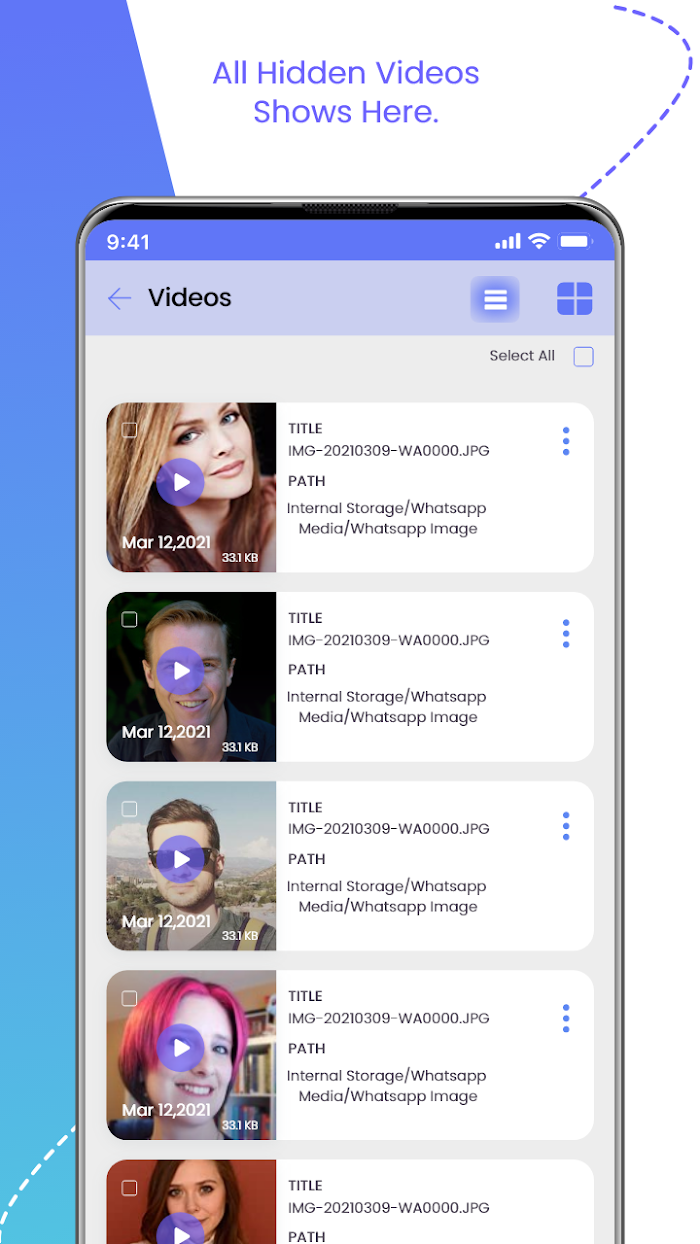Click the Videos screen title
This screenshot has height=1244, width=700.
190,298
